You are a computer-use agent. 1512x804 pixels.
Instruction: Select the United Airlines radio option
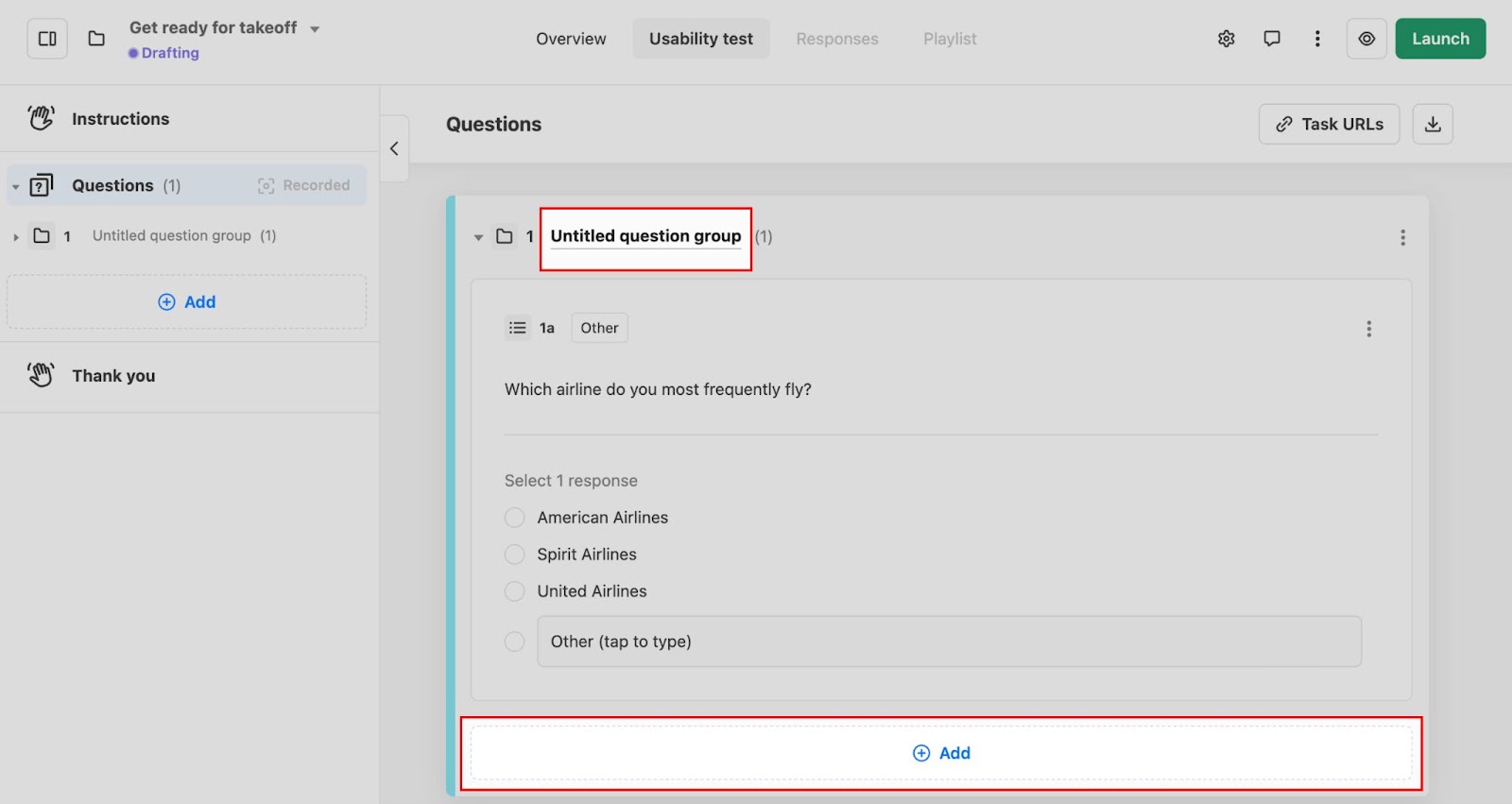[x=514, y=591]
